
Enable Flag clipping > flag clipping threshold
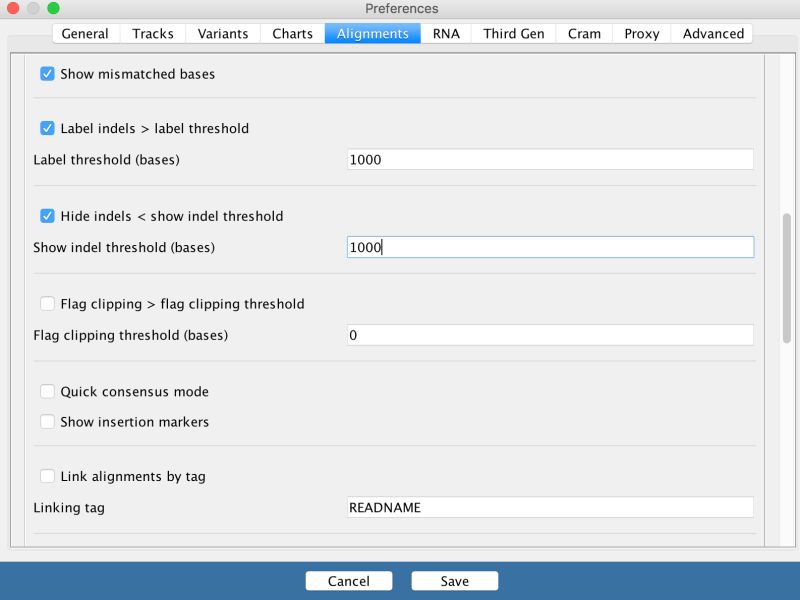[x=47, y=304]
